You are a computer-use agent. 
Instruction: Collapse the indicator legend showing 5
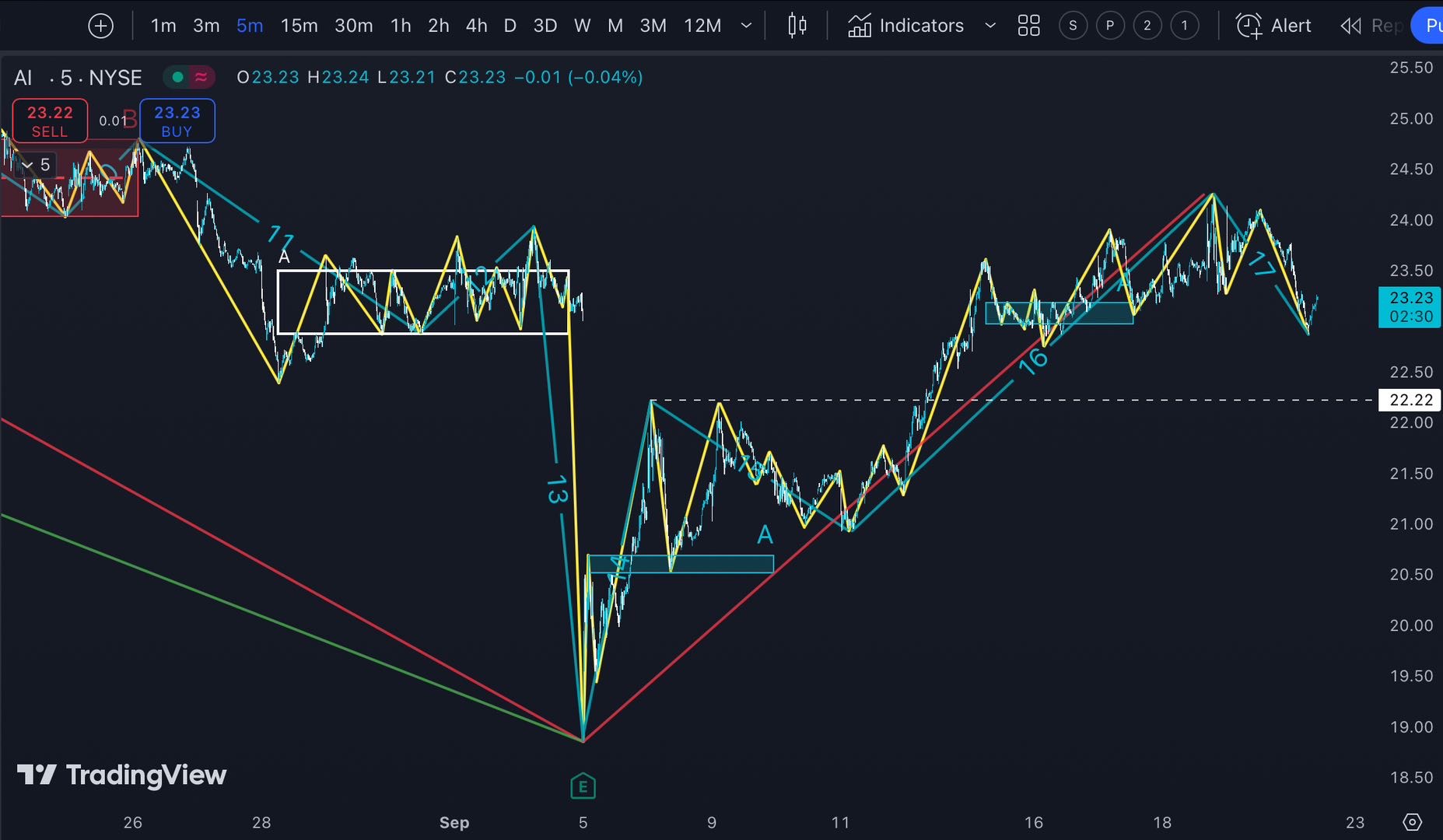click(28, 165)
